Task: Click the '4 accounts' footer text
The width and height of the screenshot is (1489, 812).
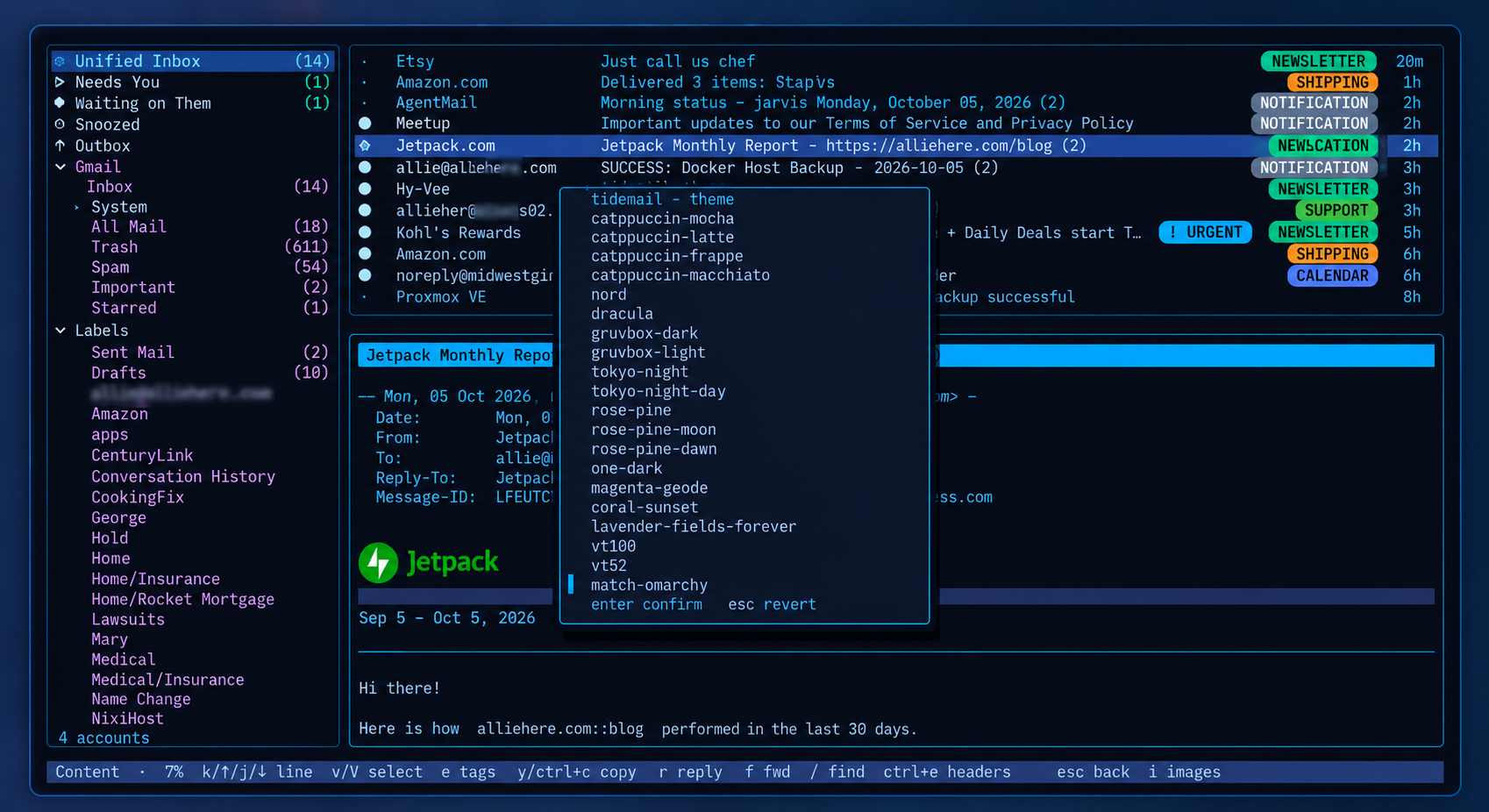Action: (x=103, y=738)
